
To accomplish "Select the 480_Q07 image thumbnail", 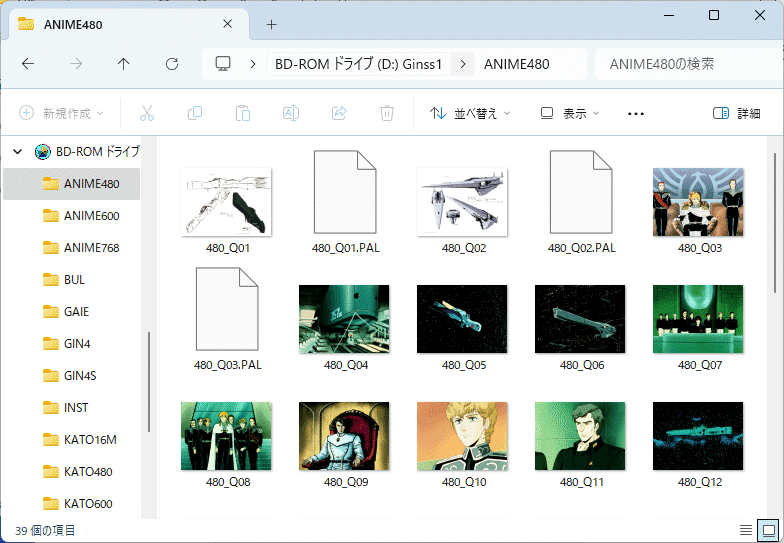I will click(x=698, y=319).
